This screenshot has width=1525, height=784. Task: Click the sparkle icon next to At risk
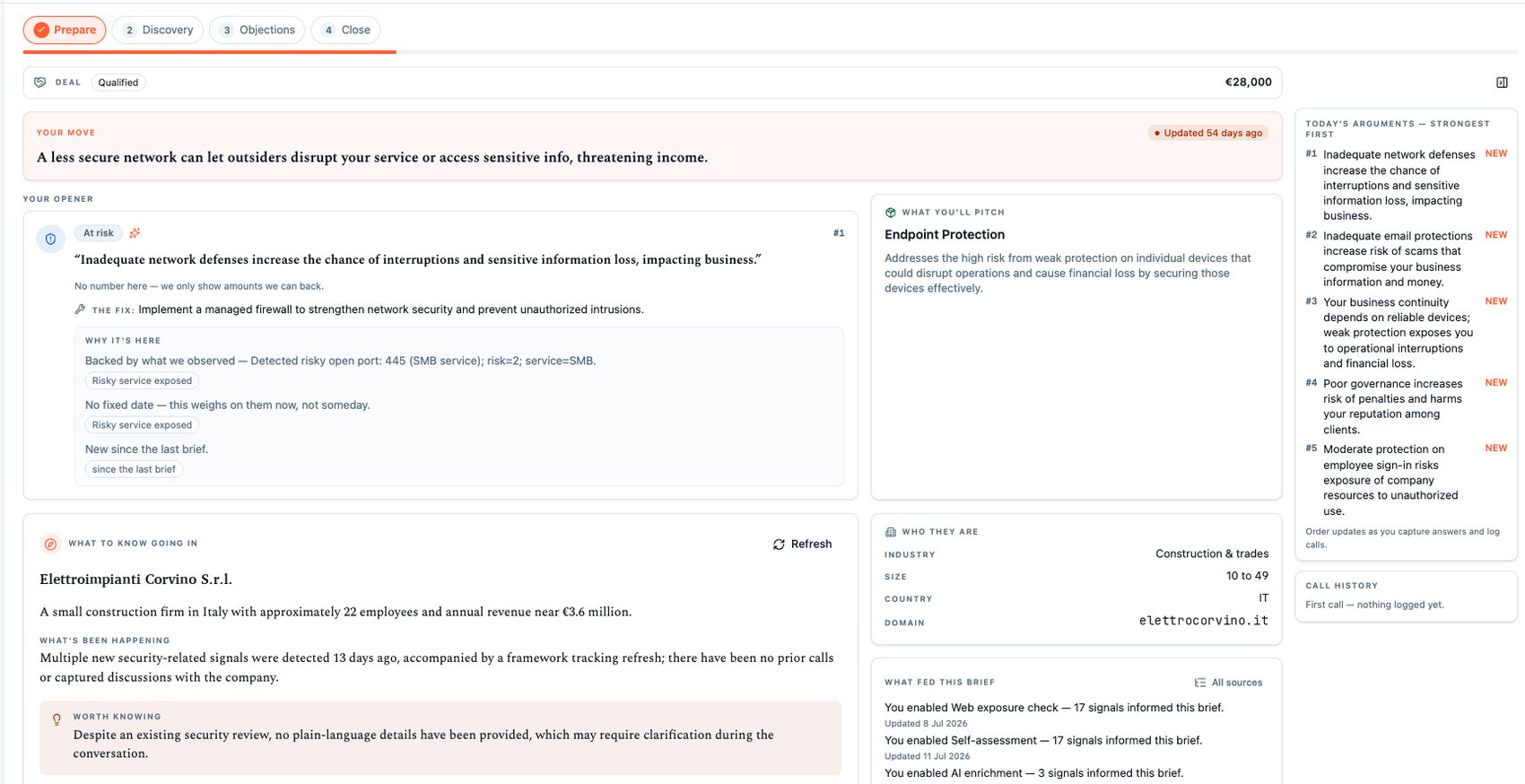135,233
